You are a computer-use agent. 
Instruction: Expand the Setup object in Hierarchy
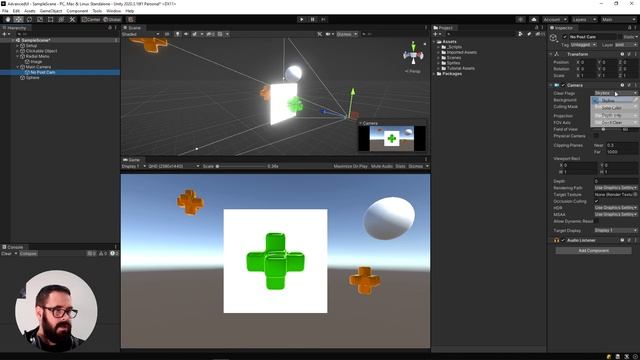tap(17, 46)
